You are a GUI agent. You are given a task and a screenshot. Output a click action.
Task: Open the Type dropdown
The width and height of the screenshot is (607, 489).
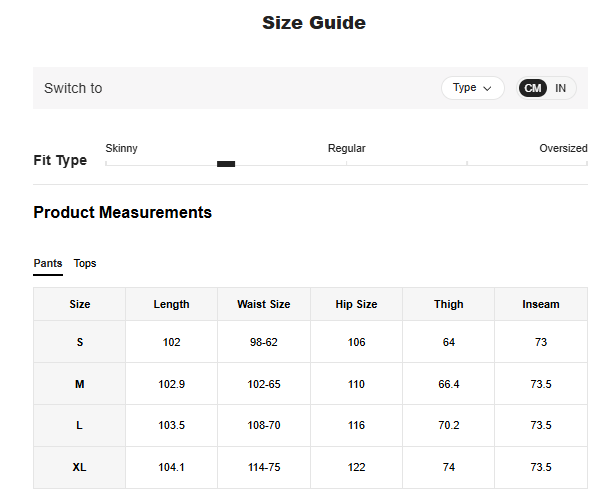(x=472, y=88)
